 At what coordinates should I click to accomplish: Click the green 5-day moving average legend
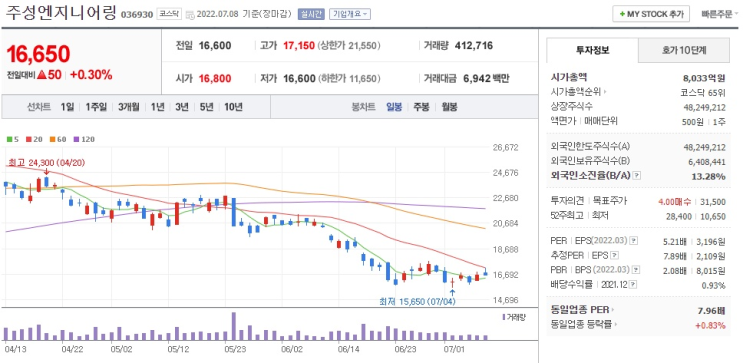coord(12,139)
